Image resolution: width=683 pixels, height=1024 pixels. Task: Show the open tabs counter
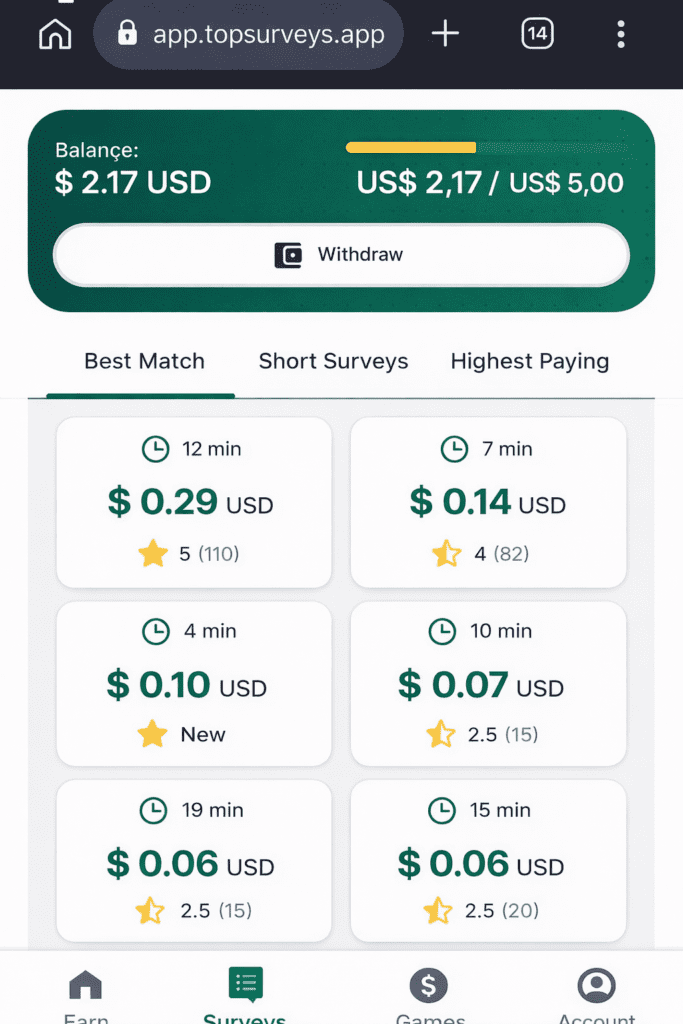coord(537,34)
